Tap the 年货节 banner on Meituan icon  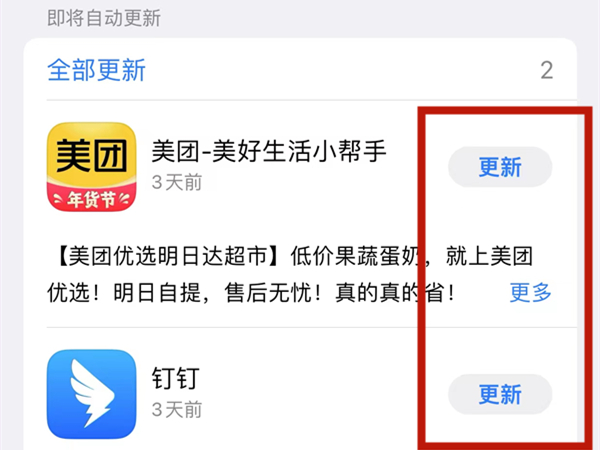(x=91, y=199)
